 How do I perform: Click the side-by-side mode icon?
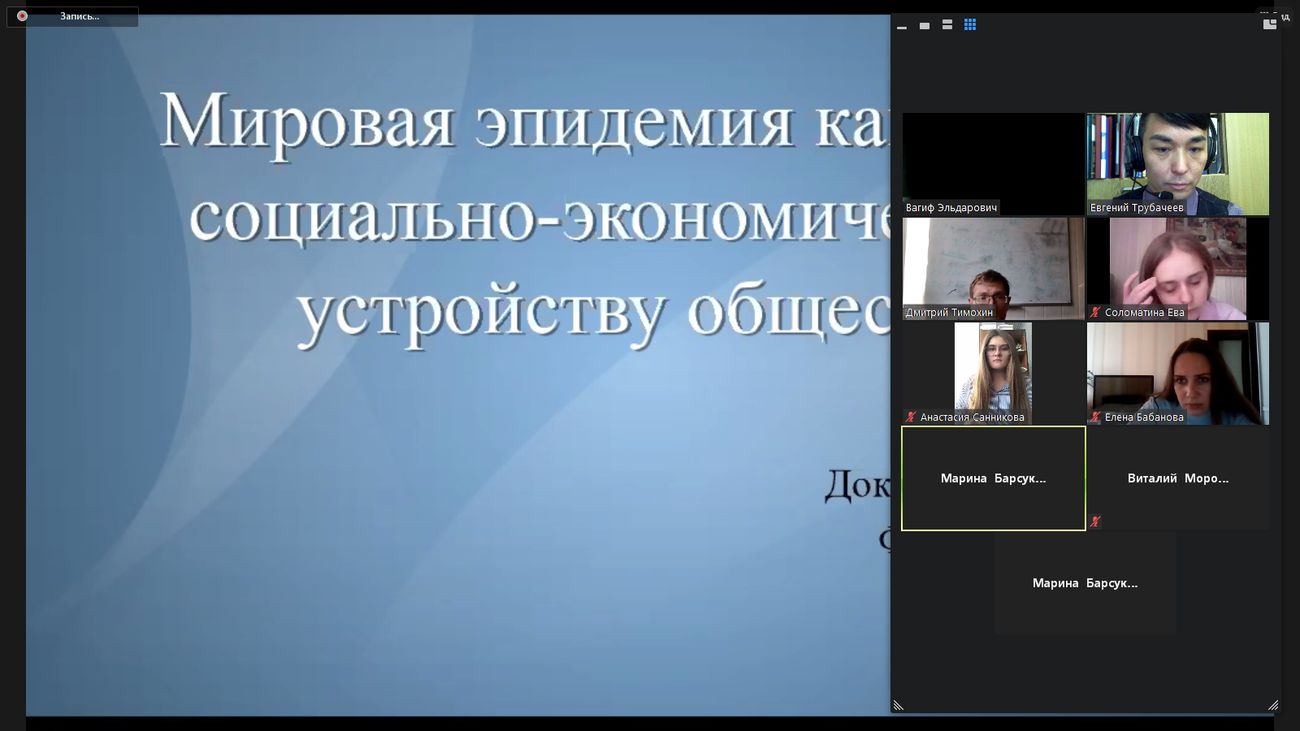[x=1270, y=23]
